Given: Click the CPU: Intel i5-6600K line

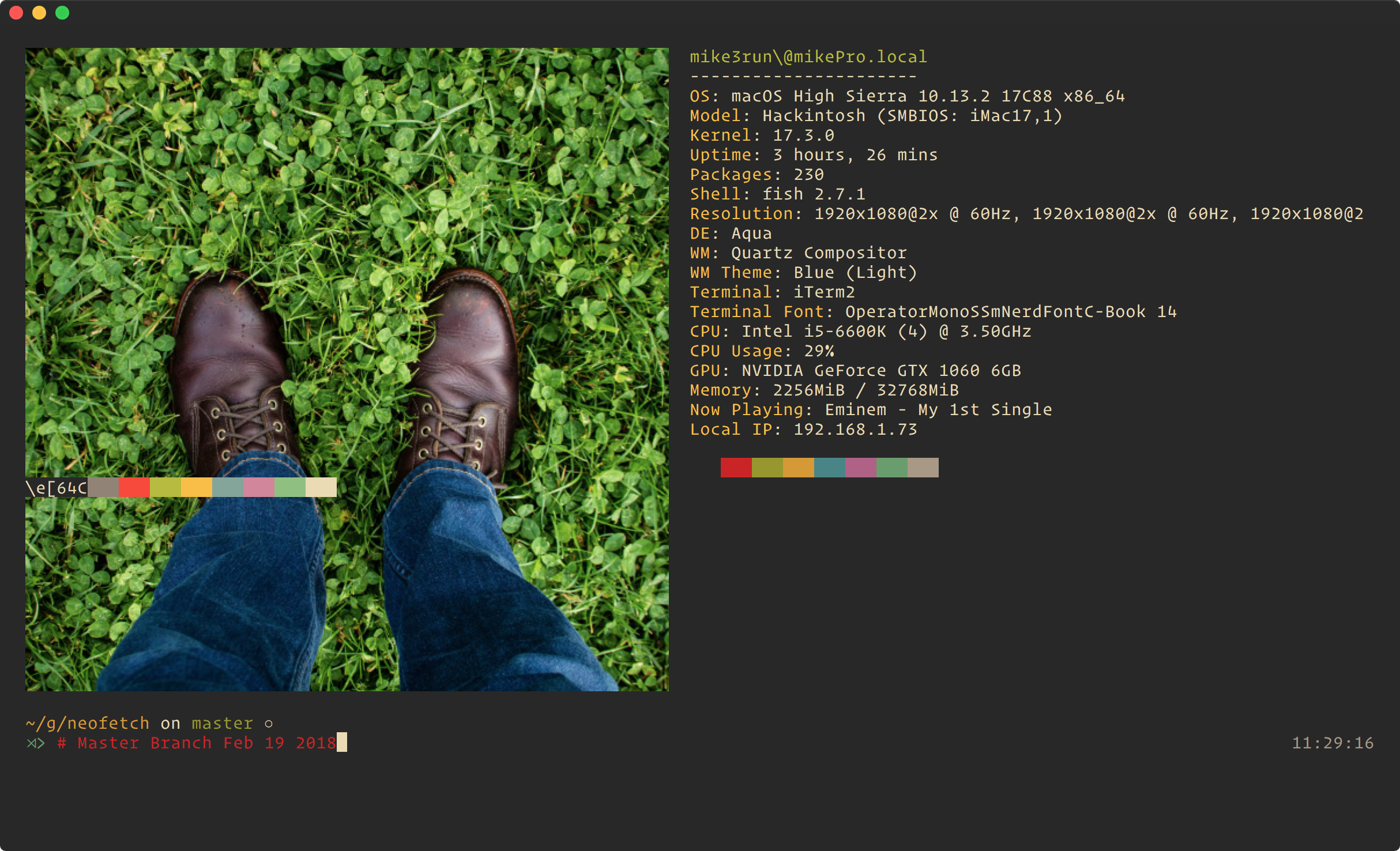Looking at the screenshot, I should click(861, 331).
